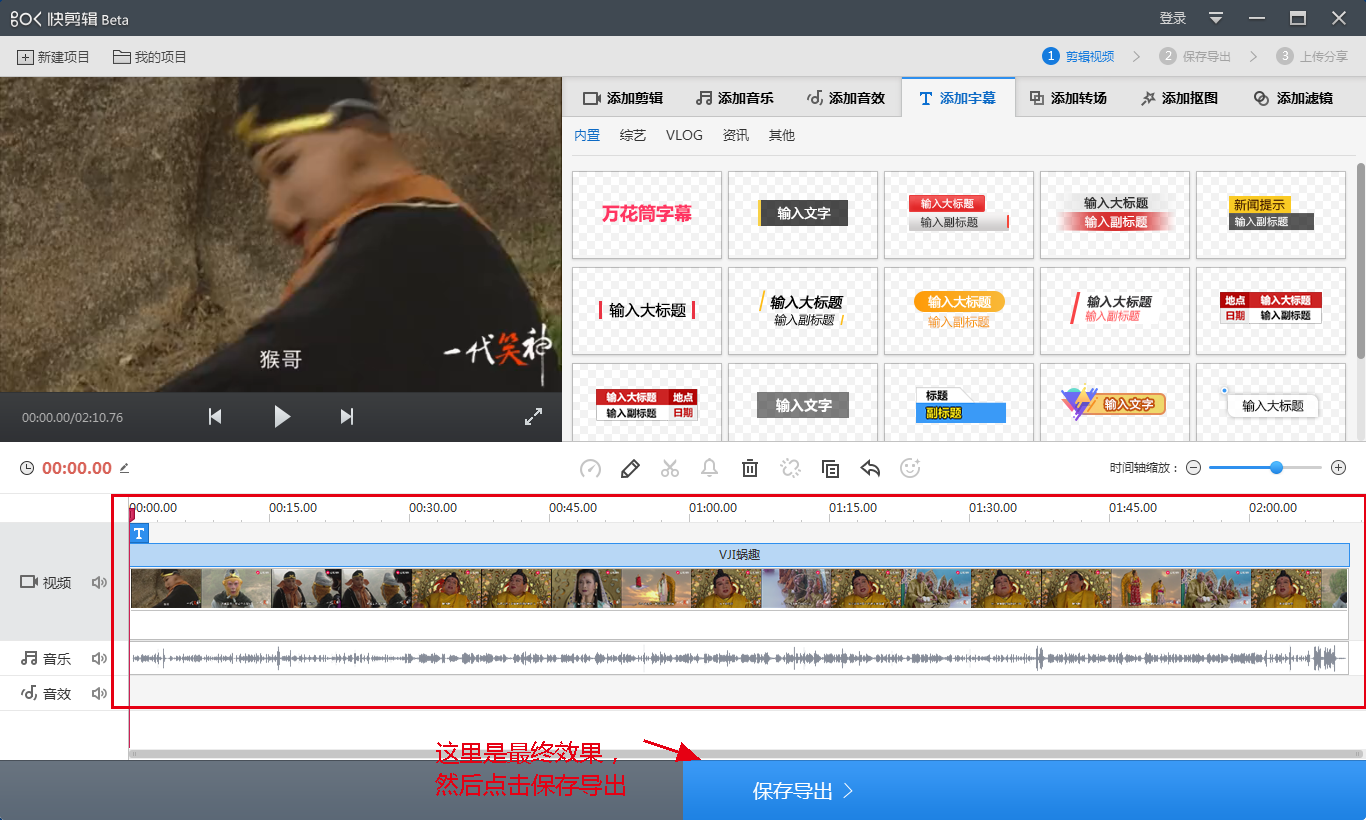Open the 综艺 subtitle category
Image resolution: width=1366 pixels, height=820 pixels.
pos(632,135)
